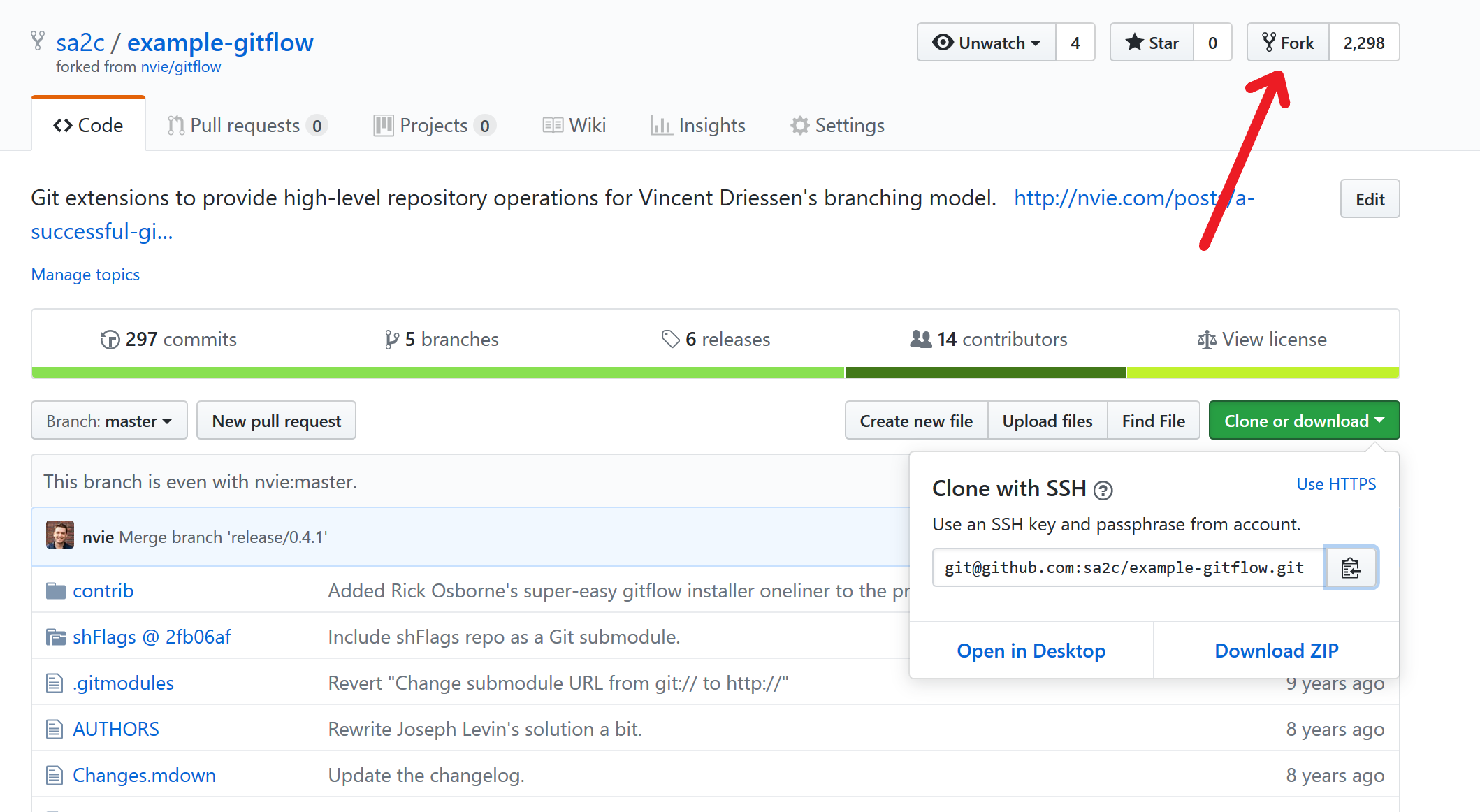Click New pull request
The height and width of the screenshot is (812, 1480).
277,421
